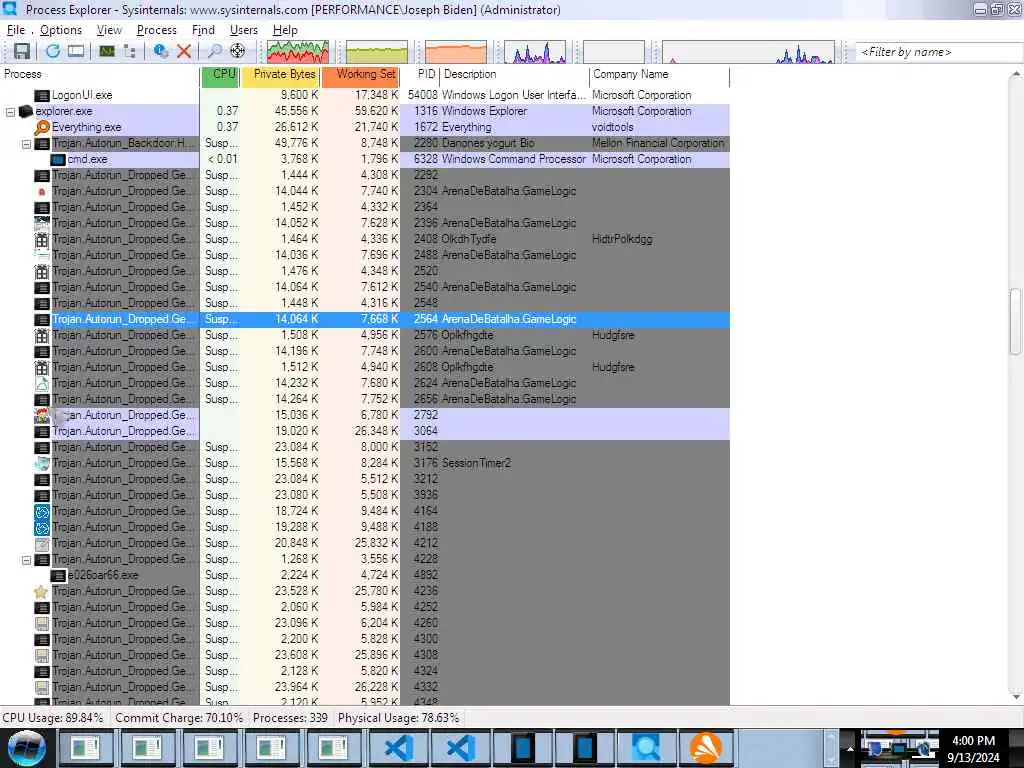Open the File menu

pyautogui.click(x=16, y=30)
